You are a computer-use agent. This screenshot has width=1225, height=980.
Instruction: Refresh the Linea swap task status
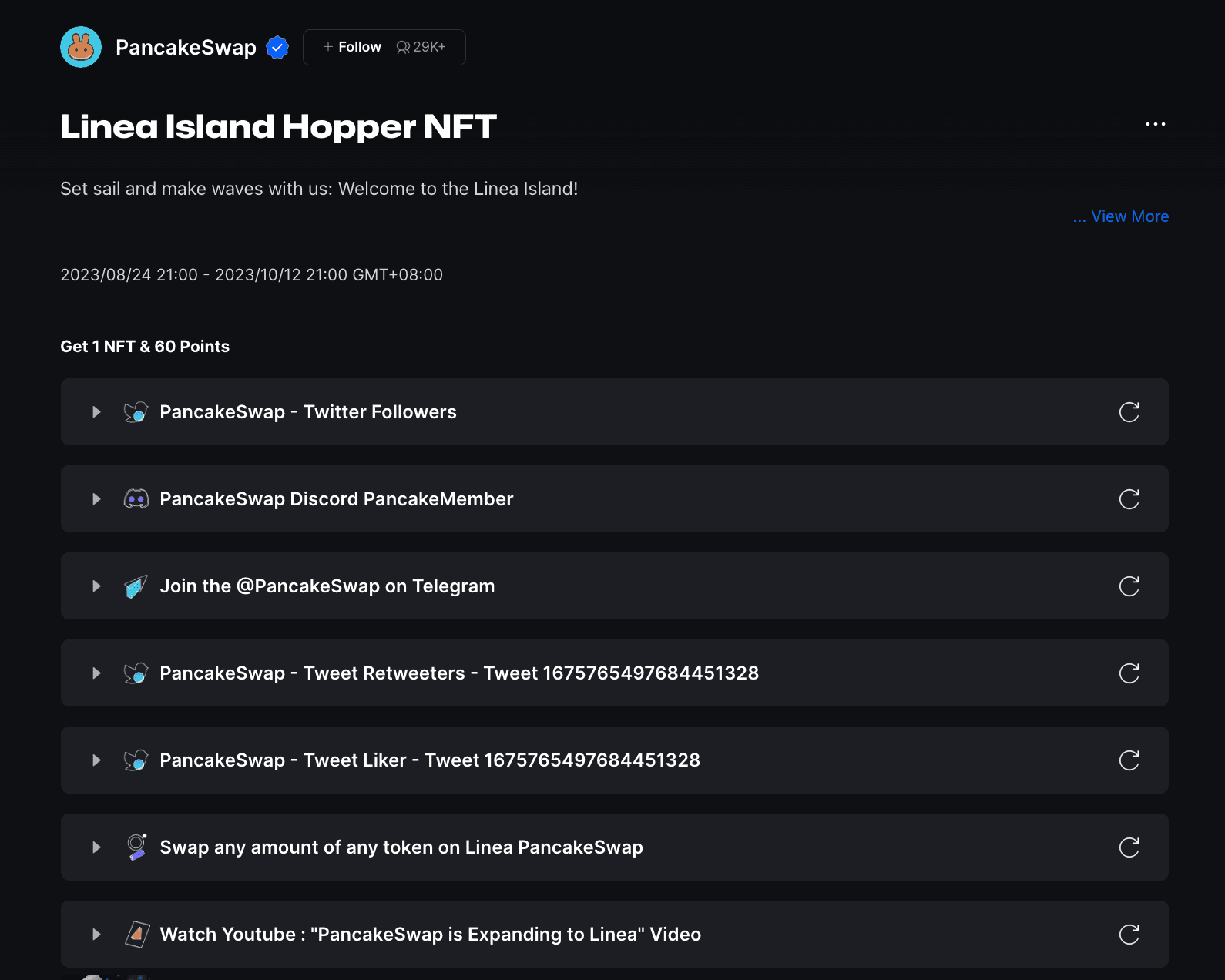[x=1129, y=847]
